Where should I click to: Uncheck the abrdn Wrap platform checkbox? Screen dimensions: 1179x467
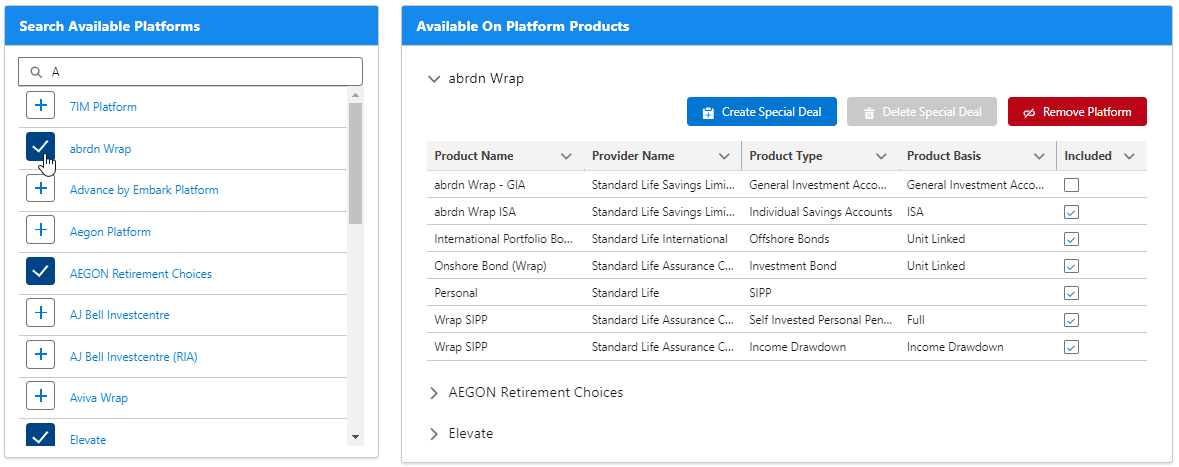(x=40, y=148)
